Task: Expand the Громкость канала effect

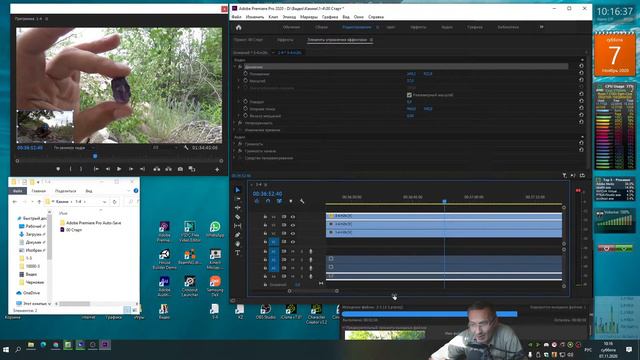Action: (x=235, y=151)
